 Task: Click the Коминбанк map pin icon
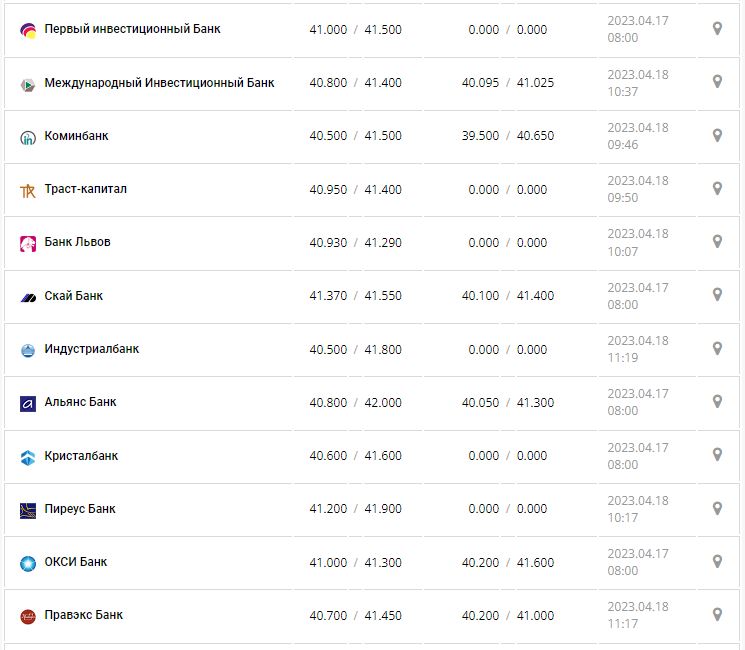[717, 135]
